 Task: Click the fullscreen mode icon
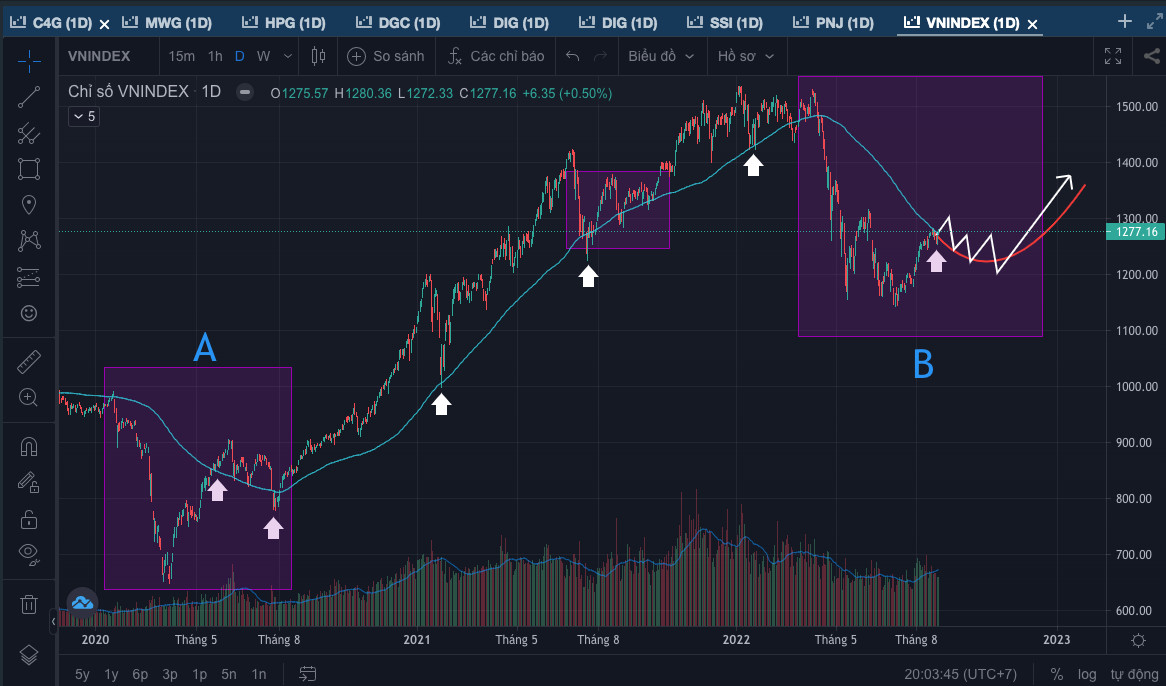tap(1112, 57)
